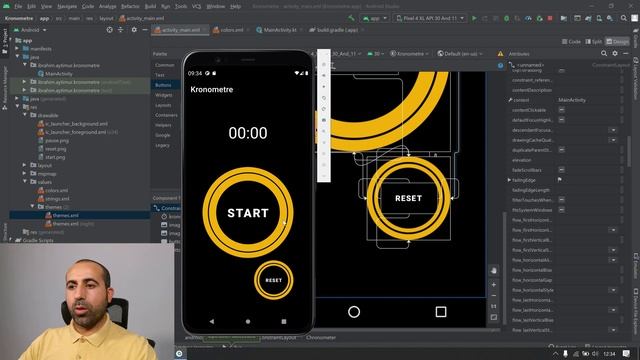This screenshot has height=360, width=640.
Task: Open the drawingCacheQuality dropdown
Action: pos(613,140)
